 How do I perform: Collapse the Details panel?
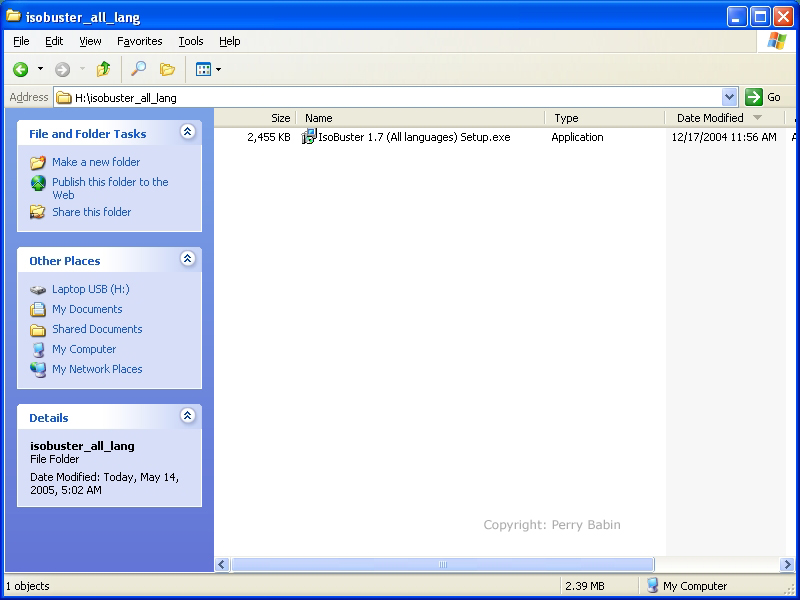tap(187, 416)
